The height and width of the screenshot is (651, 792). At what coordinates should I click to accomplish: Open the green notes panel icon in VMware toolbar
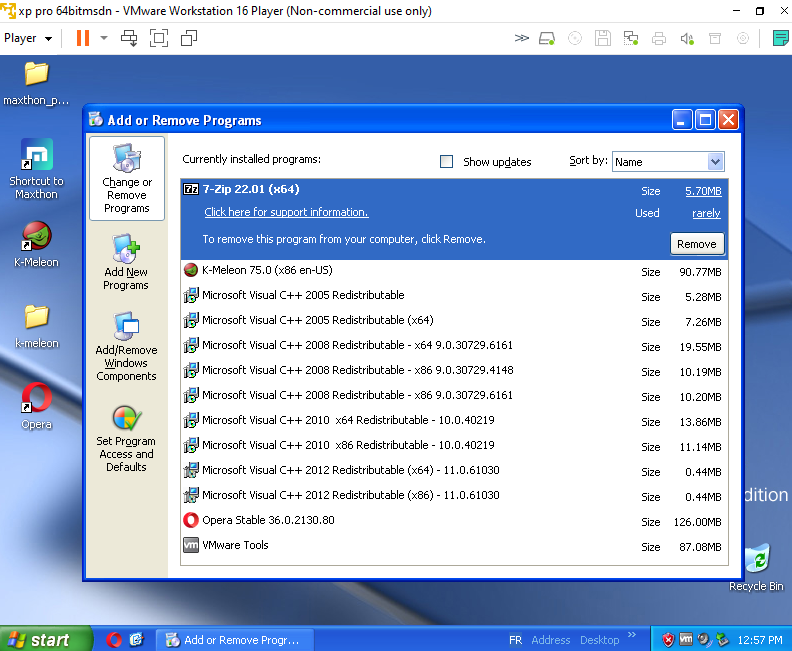(781, 38)
